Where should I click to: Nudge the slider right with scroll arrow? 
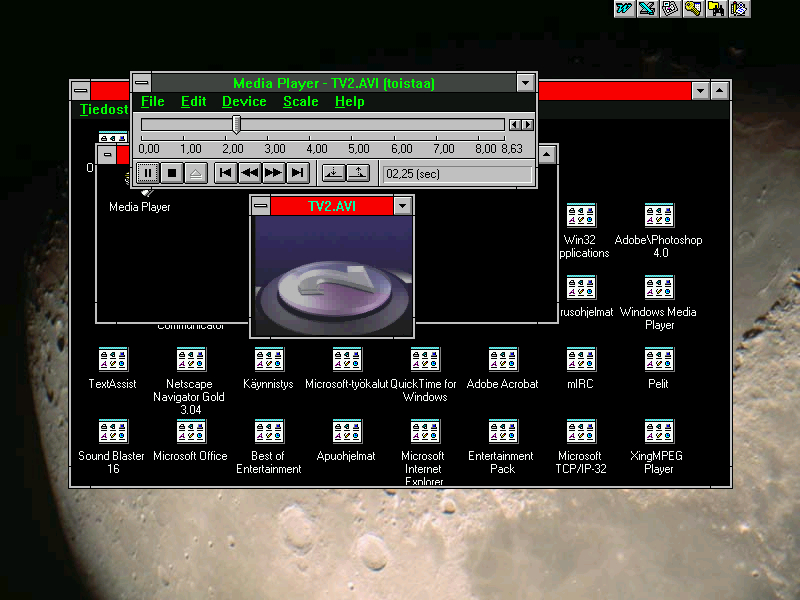click(x=528, y=125)
